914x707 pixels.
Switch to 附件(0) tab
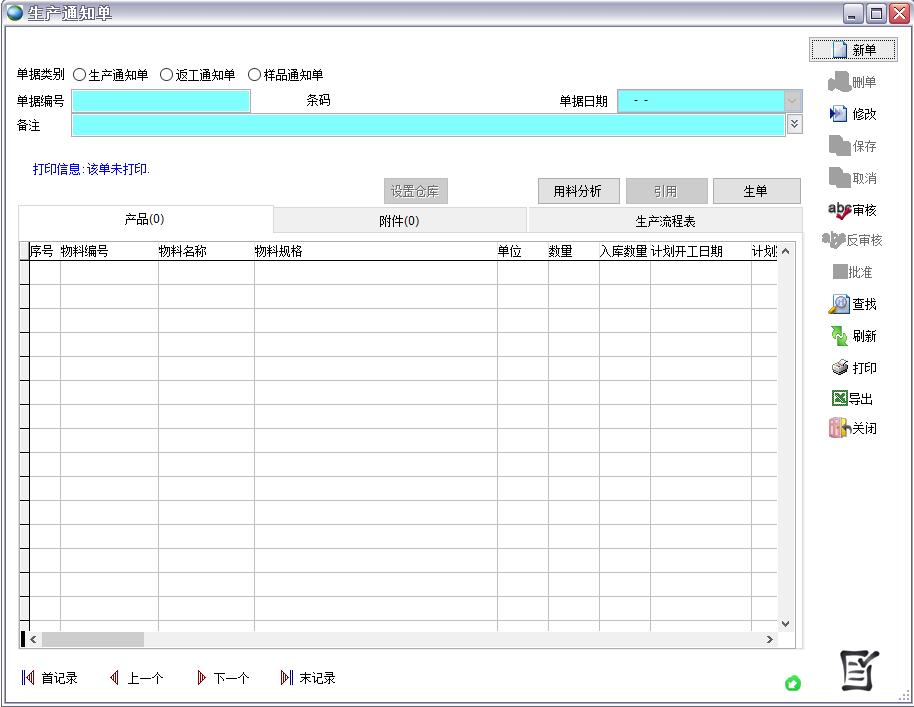[x=399, y=221]
